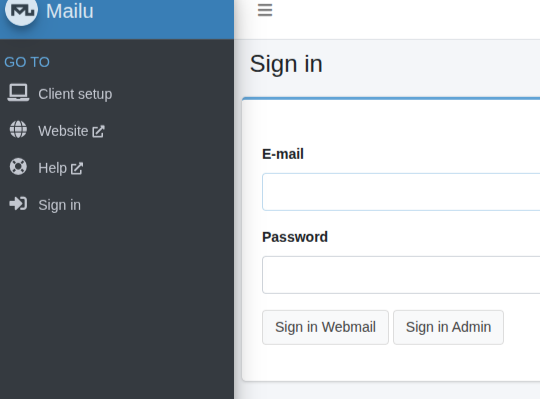Click the lifebuoy icon beside Help
The width and height of the screenshot is (540, 399).
(18, 167)
